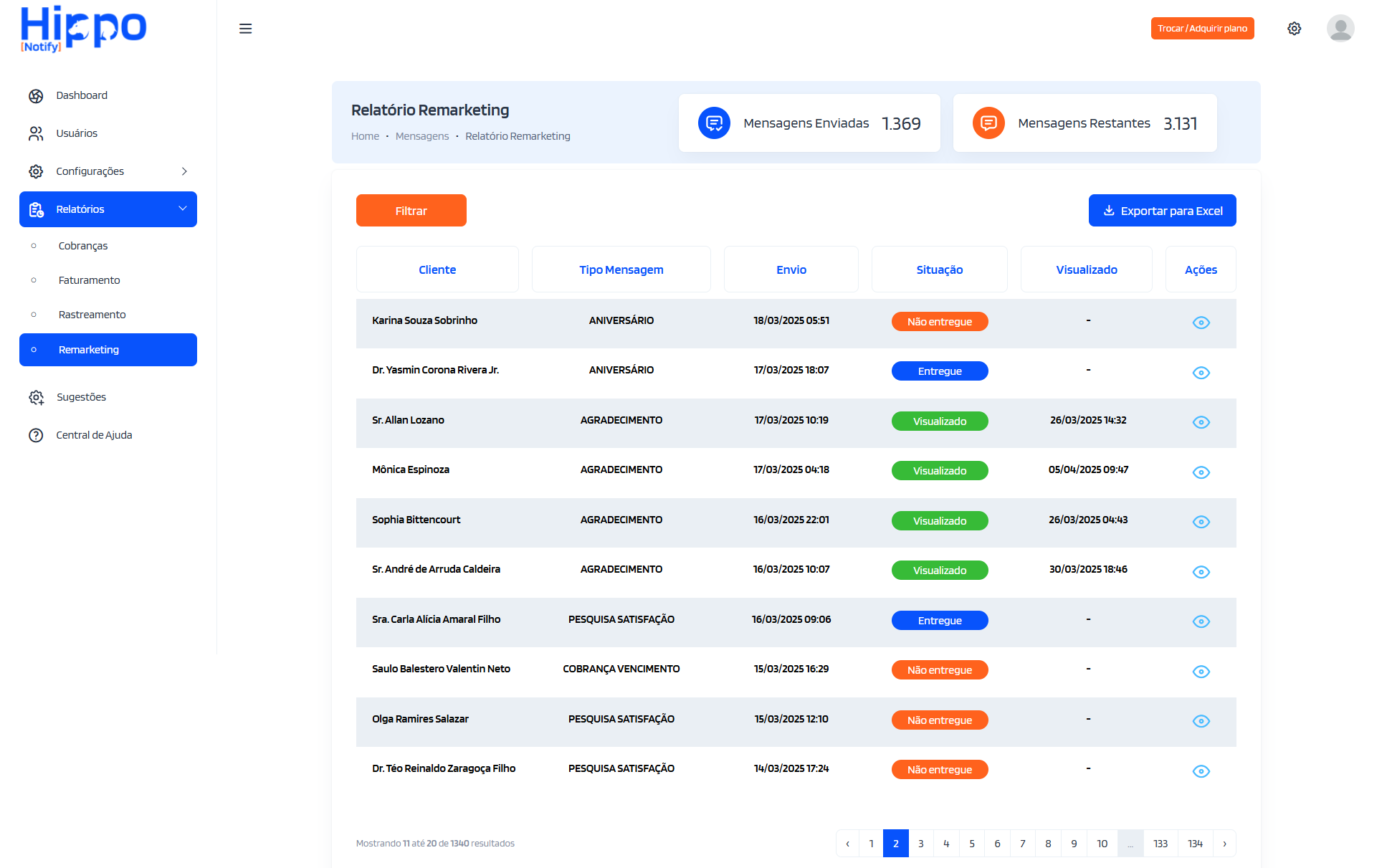The height and width of the screenshot is (868, 1387).
Task: Open the Cobranças report from the sidebar
Action: [82, 246]
